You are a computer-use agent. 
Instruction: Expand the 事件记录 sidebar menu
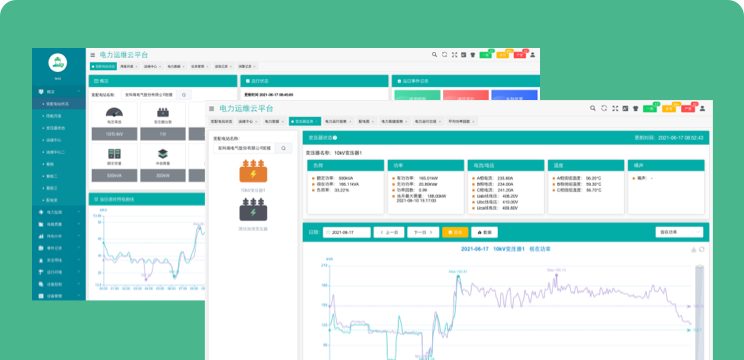(59, 248)
